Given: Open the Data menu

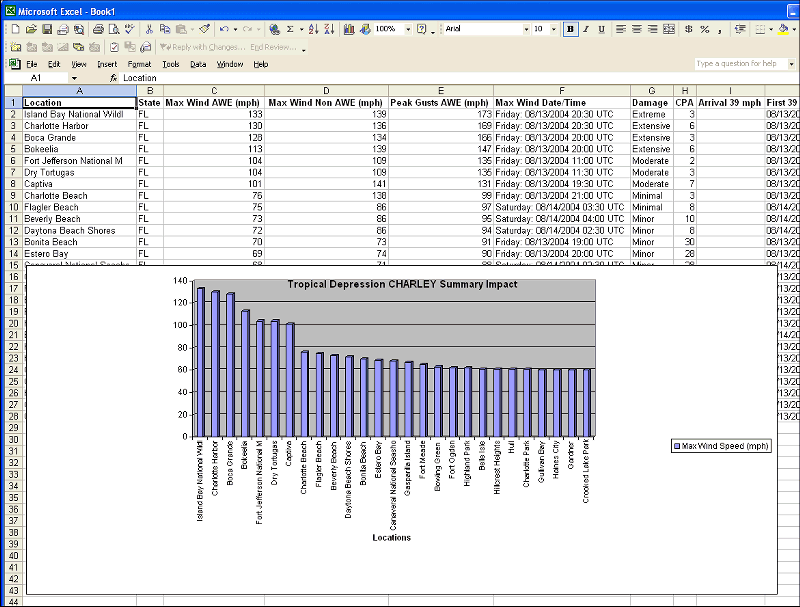Looking at the screenshot, I should click(198, 64).
